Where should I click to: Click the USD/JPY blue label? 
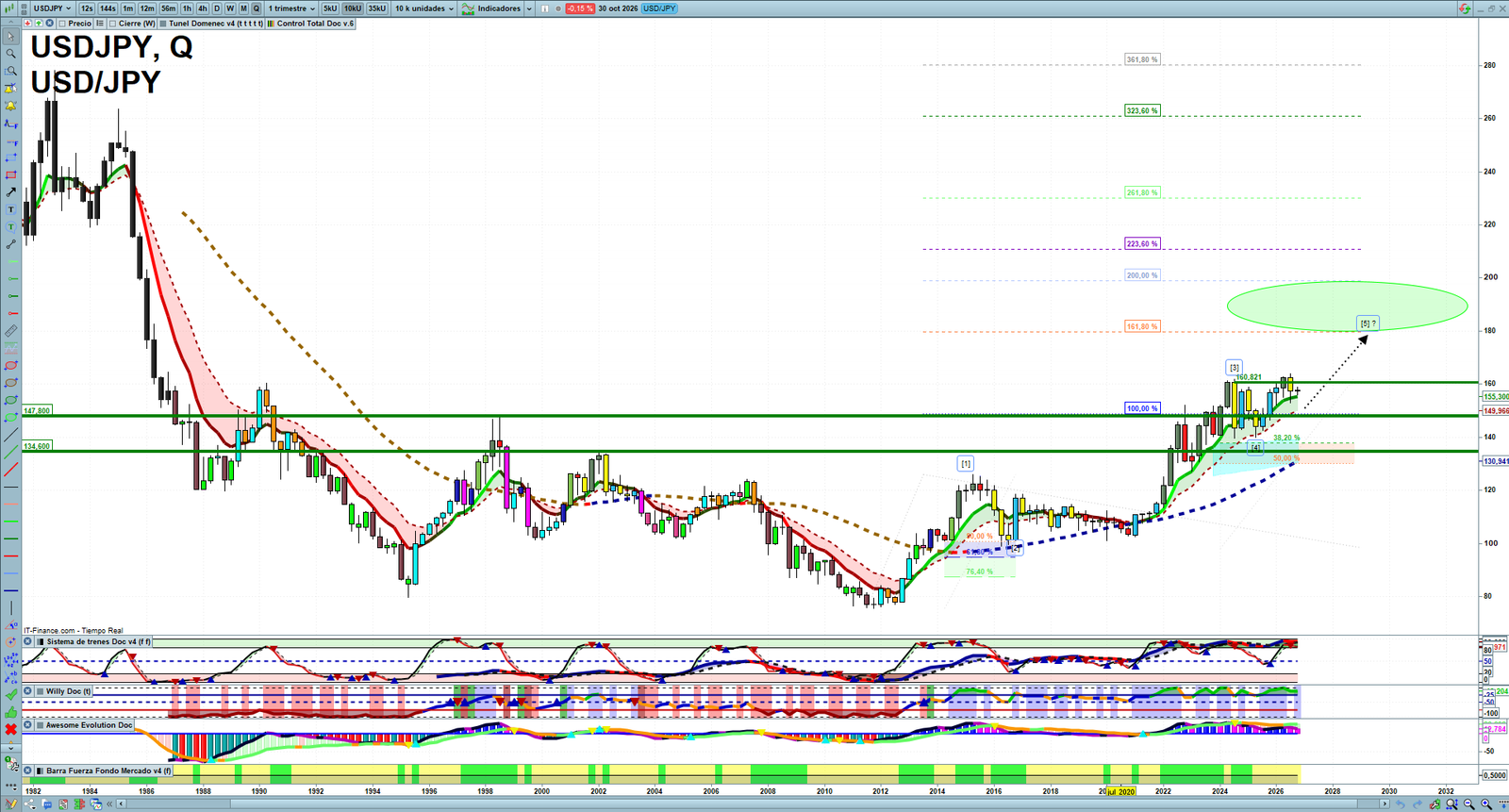(659, 8)
